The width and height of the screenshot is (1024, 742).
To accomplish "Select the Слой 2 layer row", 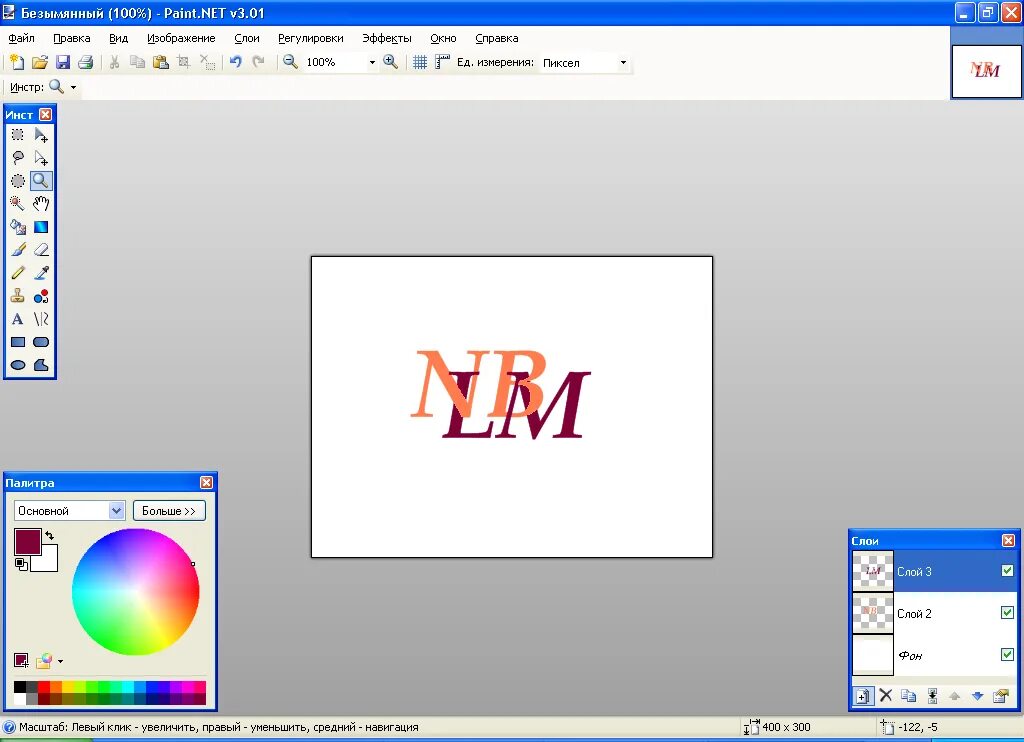I will 935,613.
